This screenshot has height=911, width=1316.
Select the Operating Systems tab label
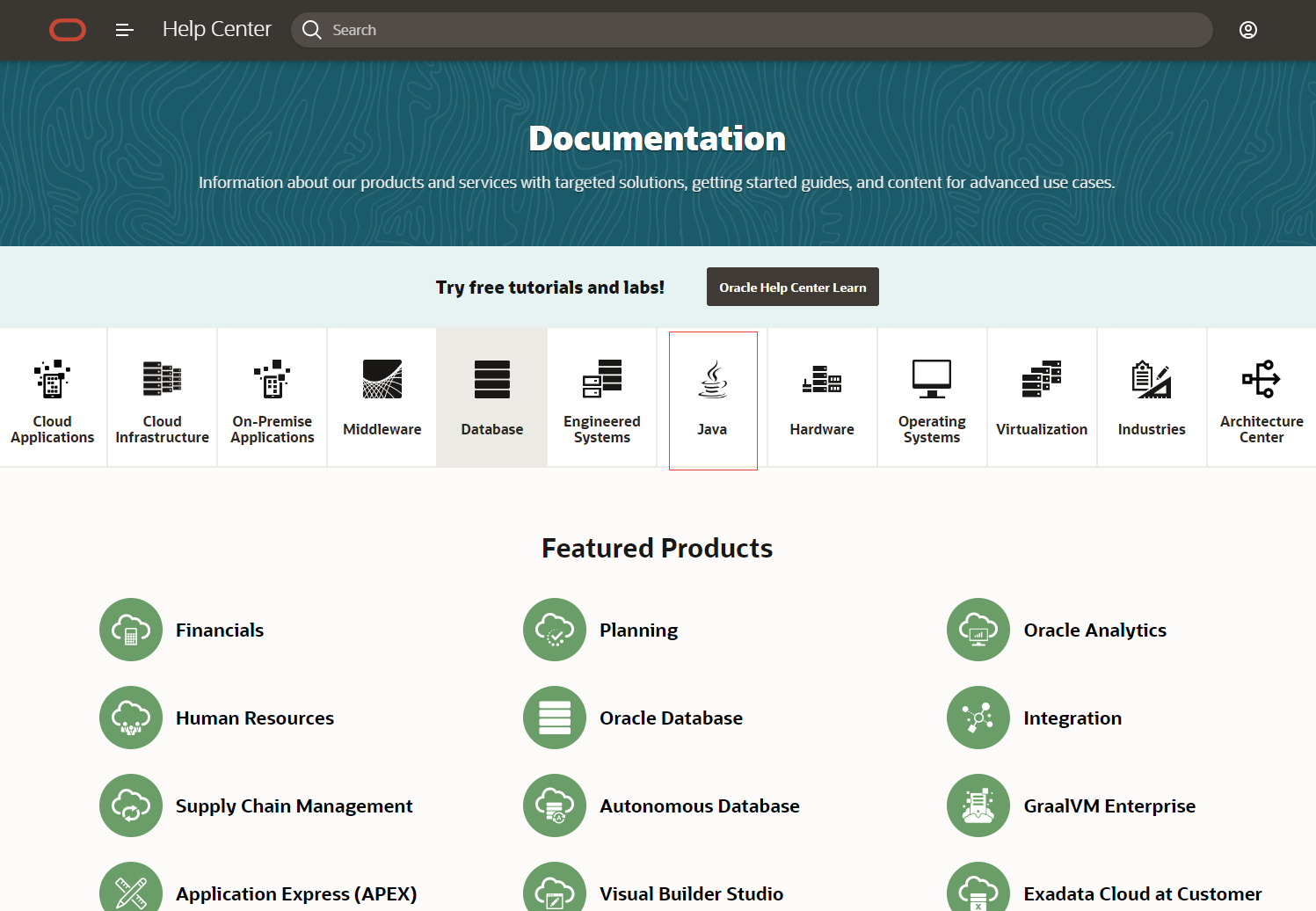(932, 429)
